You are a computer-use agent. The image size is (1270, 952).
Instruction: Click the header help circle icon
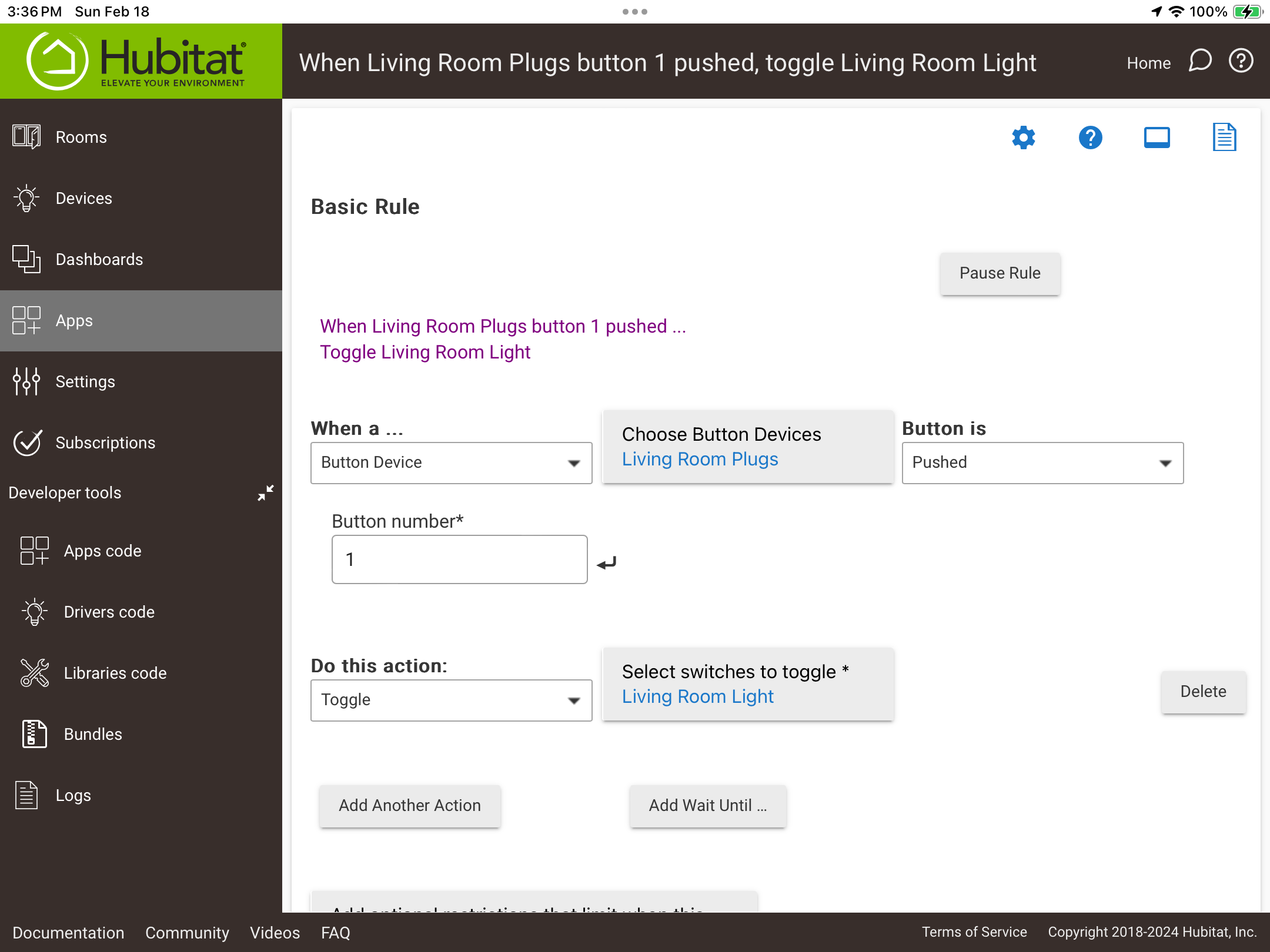click(1241, 61)
